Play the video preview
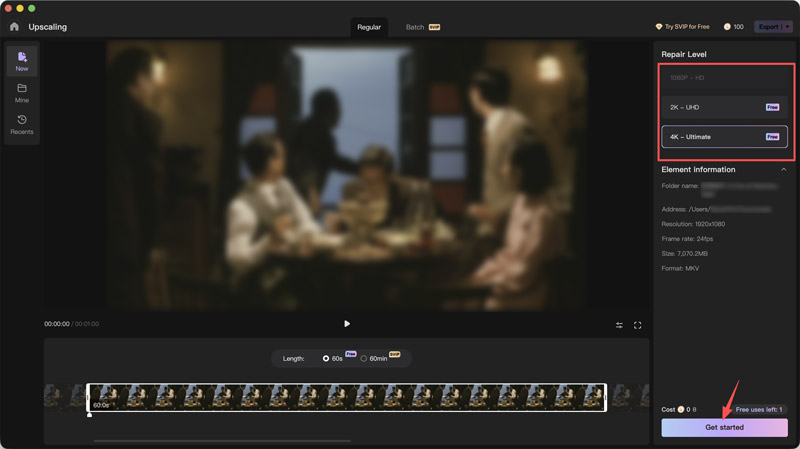The width and height of the screenshot is (800, 449). pos(347,323)
